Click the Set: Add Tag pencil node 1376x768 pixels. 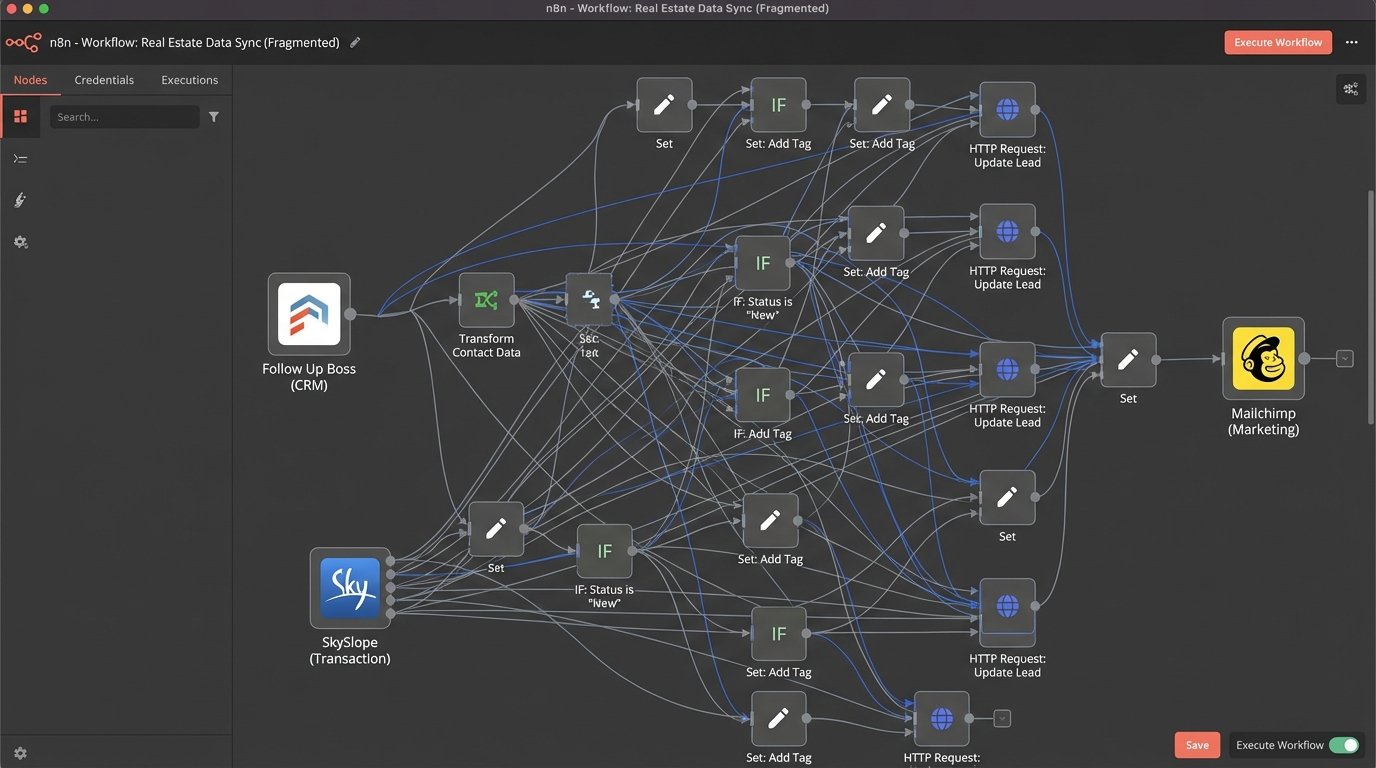(882, 104)
